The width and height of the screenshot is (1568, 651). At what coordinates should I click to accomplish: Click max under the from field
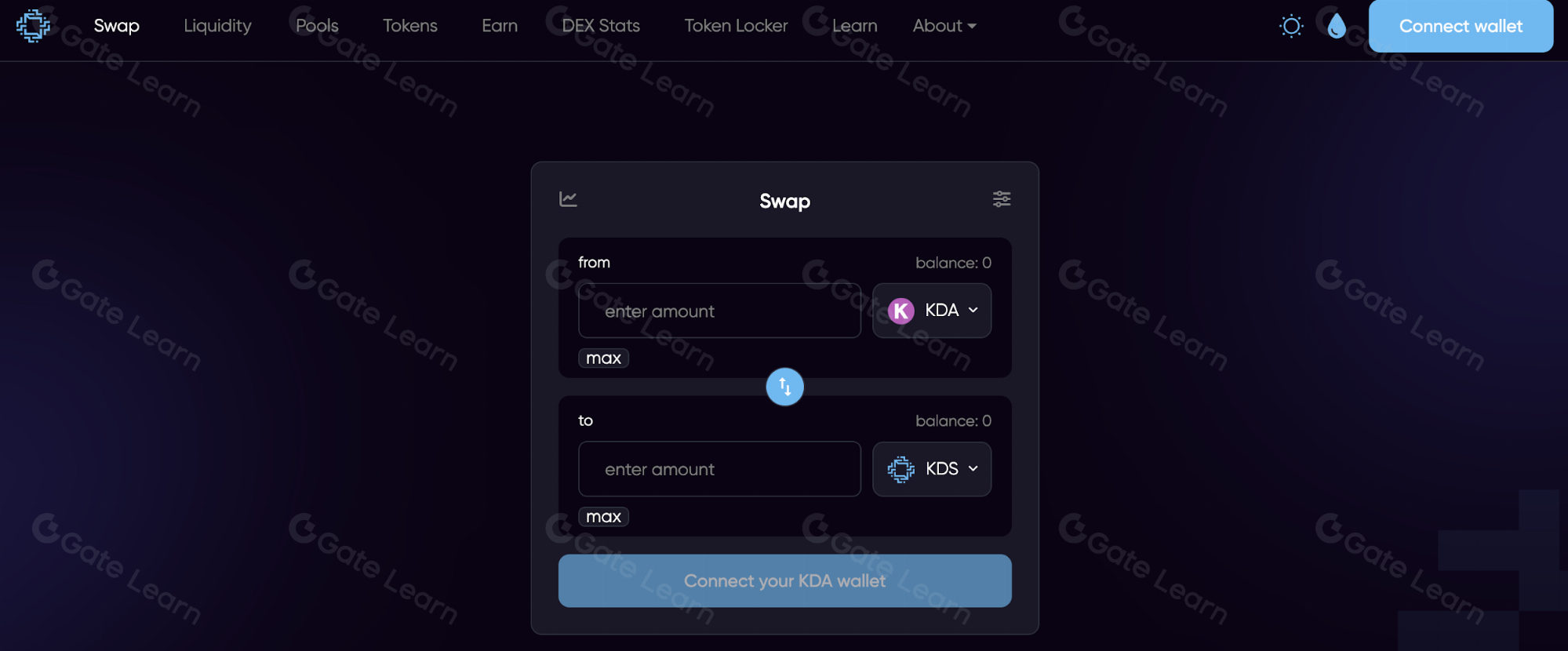pyautogui.click(x=603, y=358)
